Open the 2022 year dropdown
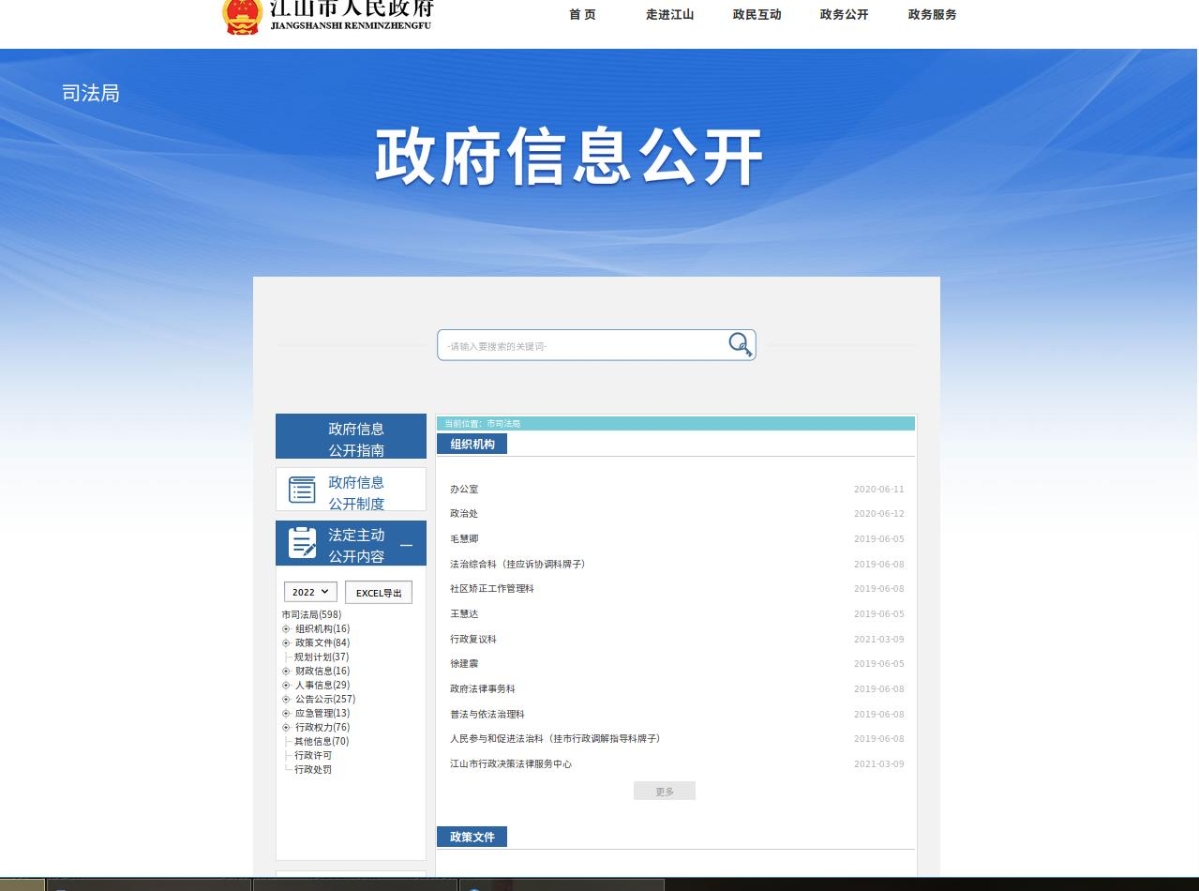Image resolution: width=1199 pixels, height=891 pixels. coord(310,592)
